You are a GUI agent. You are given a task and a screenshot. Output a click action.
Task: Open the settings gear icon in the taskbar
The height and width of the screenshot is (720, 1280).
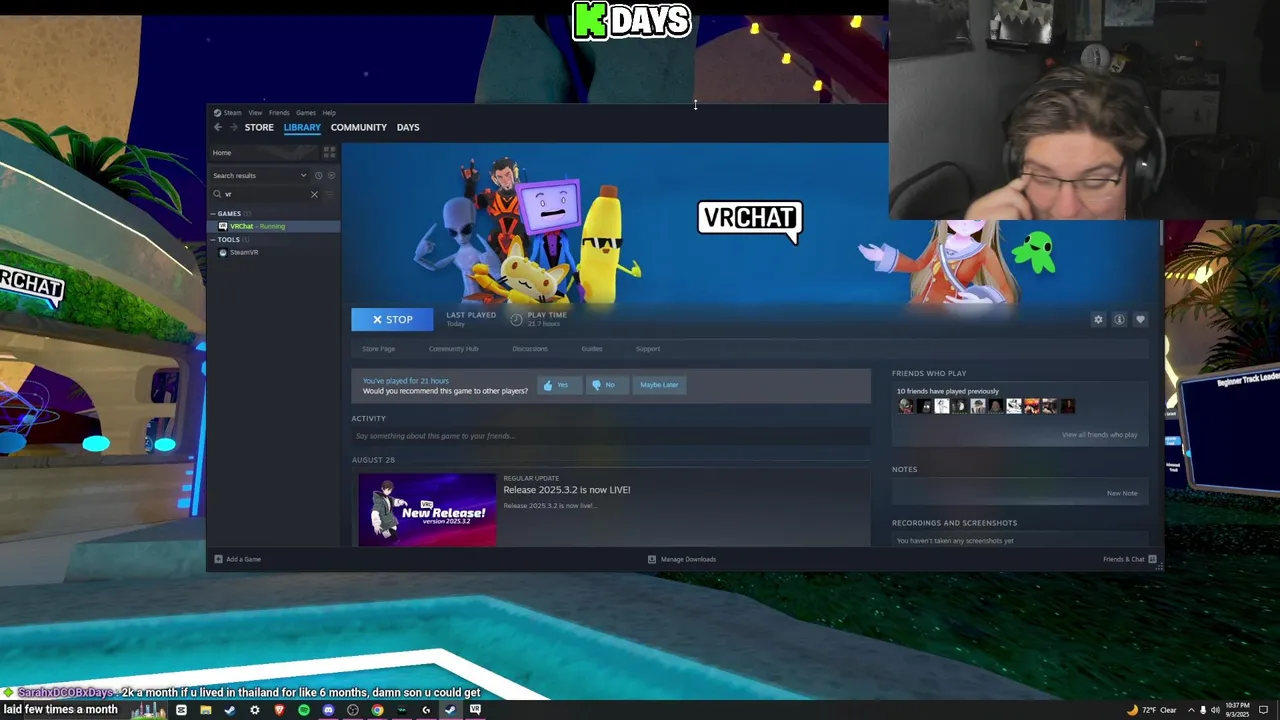click(254, 710)
